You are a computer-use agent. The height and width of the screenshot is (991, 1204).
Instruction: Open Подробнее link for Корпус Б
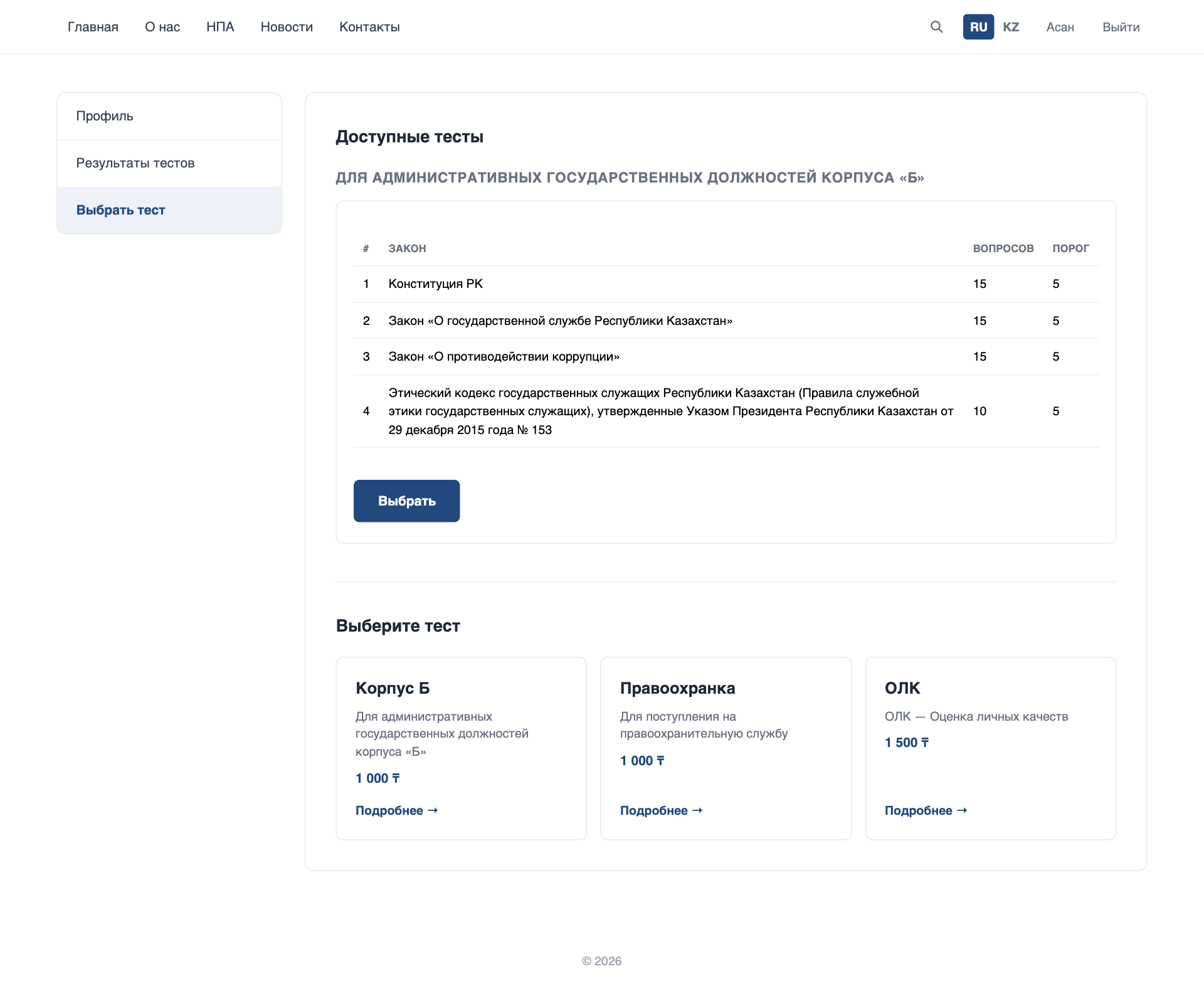pos(396,810)
